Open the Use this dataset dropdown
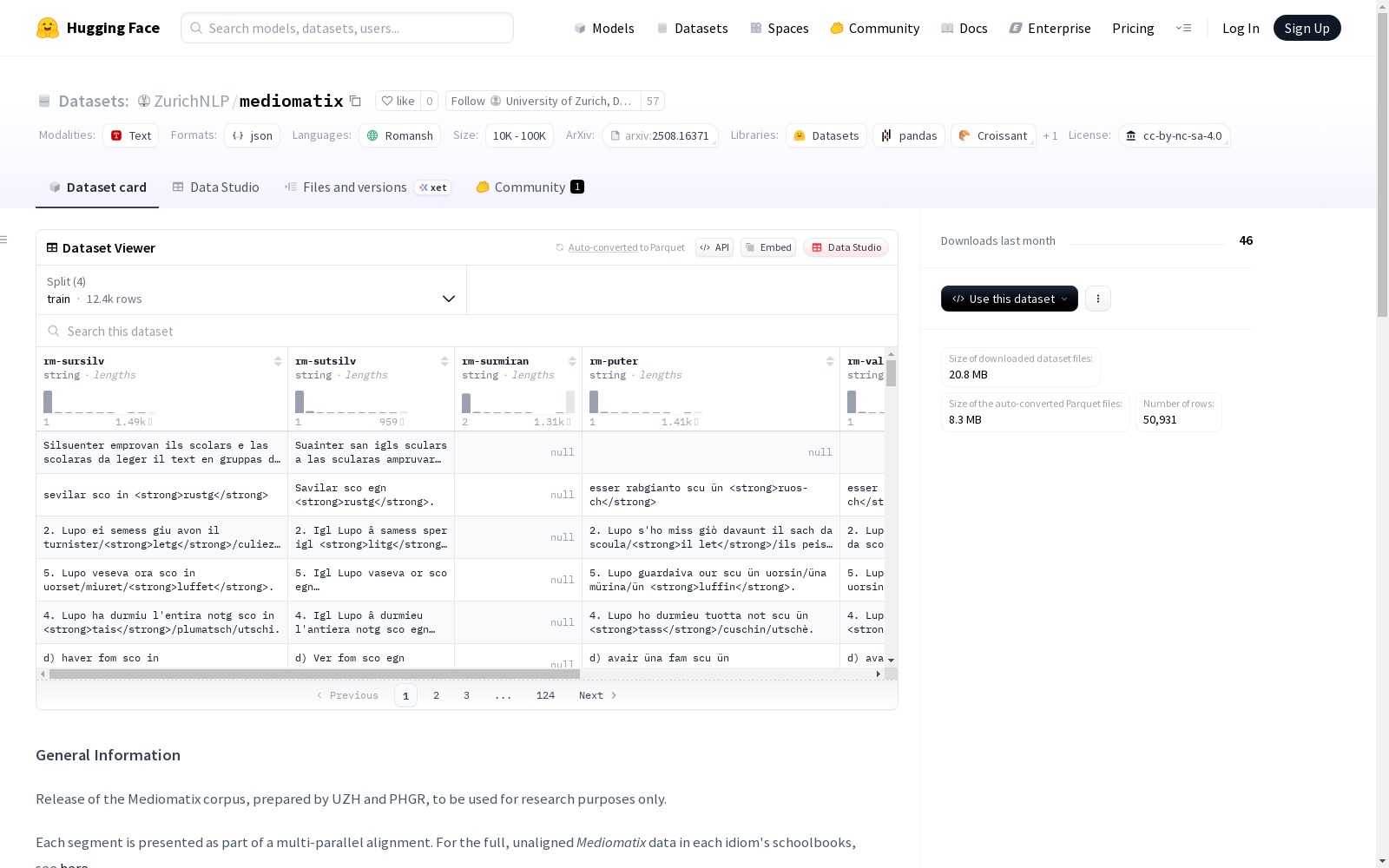1389x868 pixels. coord(1009,299)
